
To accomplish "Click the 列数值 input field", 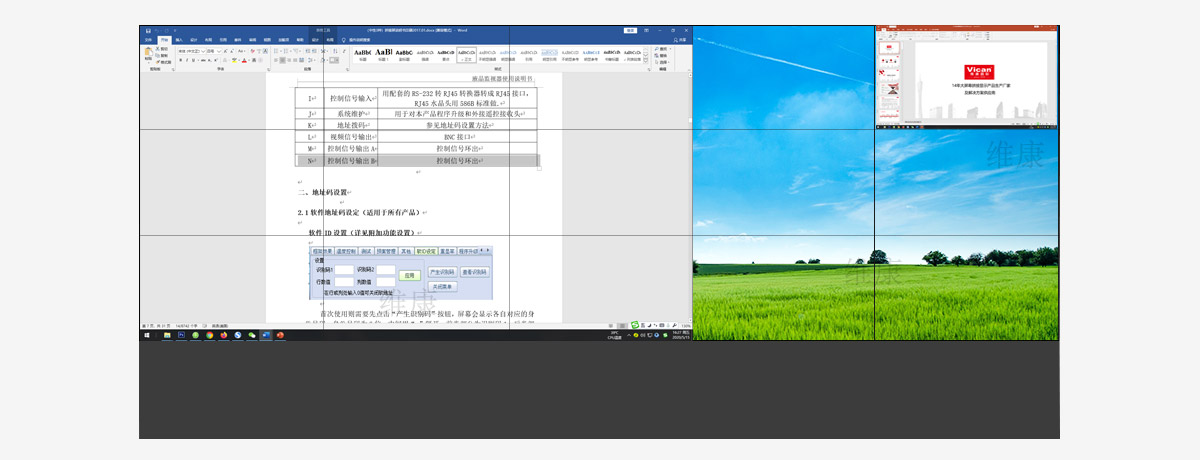I will coord(386,282).
